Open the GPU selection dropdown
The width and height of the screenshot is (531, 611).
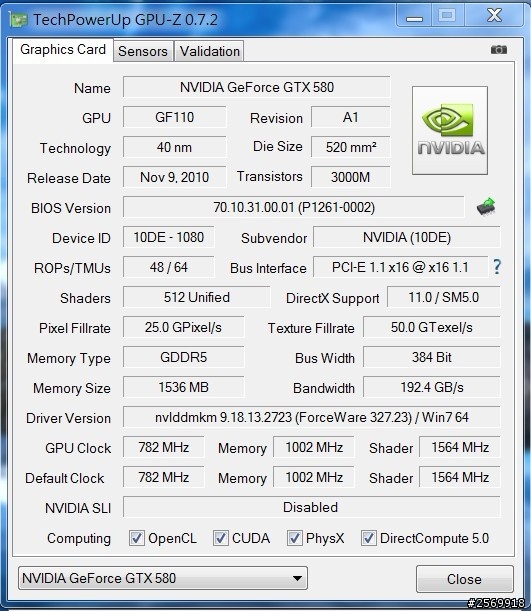click(x=163, y=578)
